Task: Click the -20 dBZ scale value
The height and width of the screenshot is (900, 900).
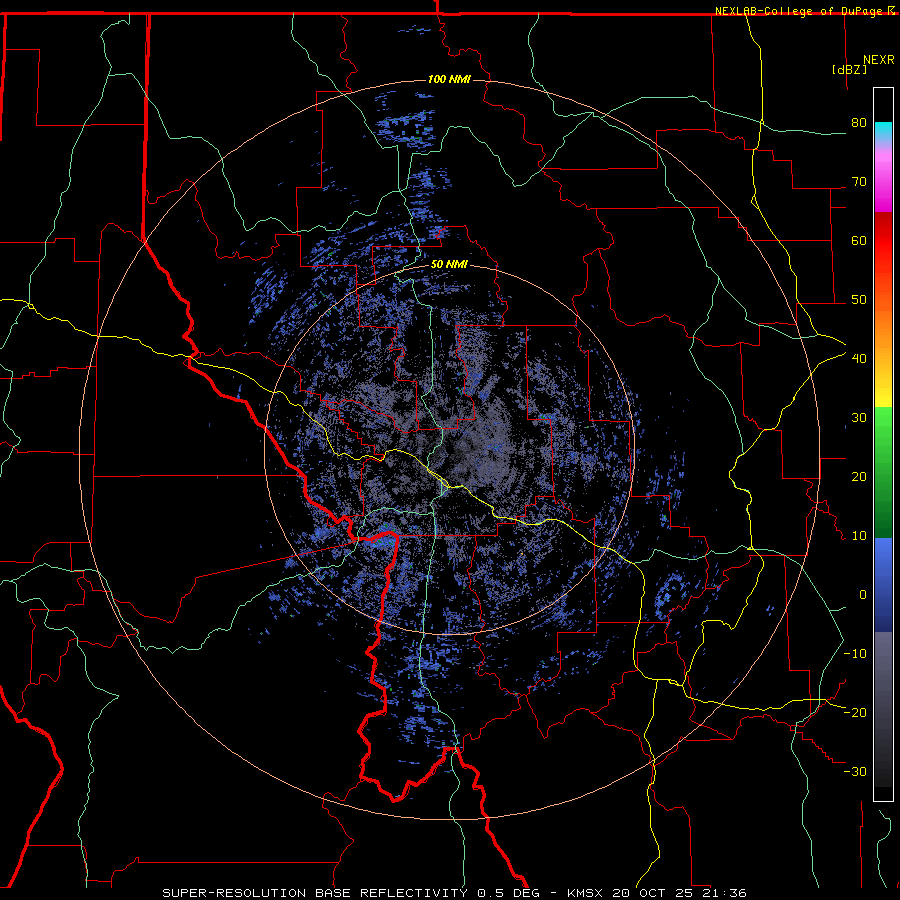Action: 855,712
